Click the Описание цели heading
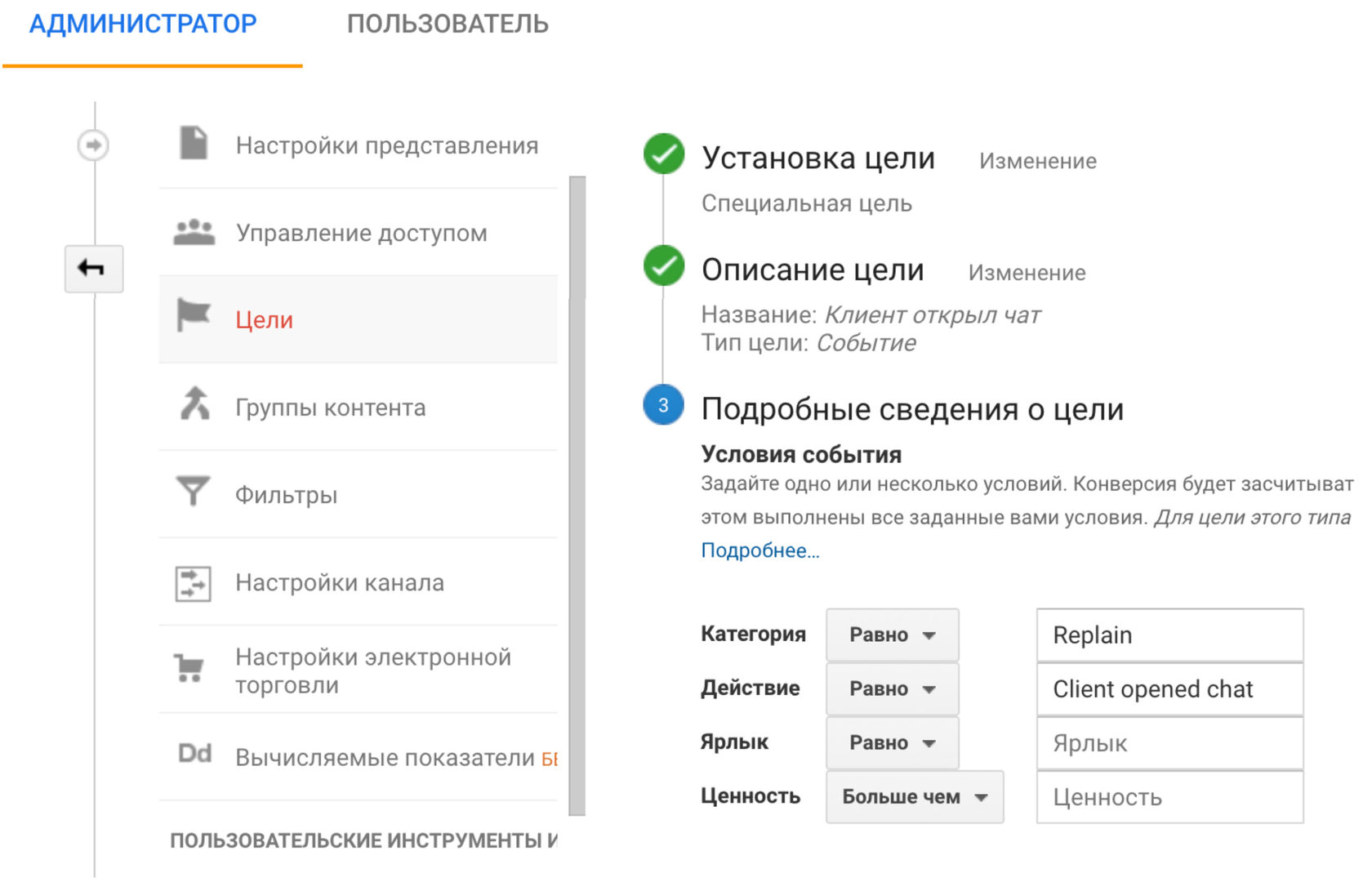This screenshot has width=1372, height=882. [x=813, y=269]
